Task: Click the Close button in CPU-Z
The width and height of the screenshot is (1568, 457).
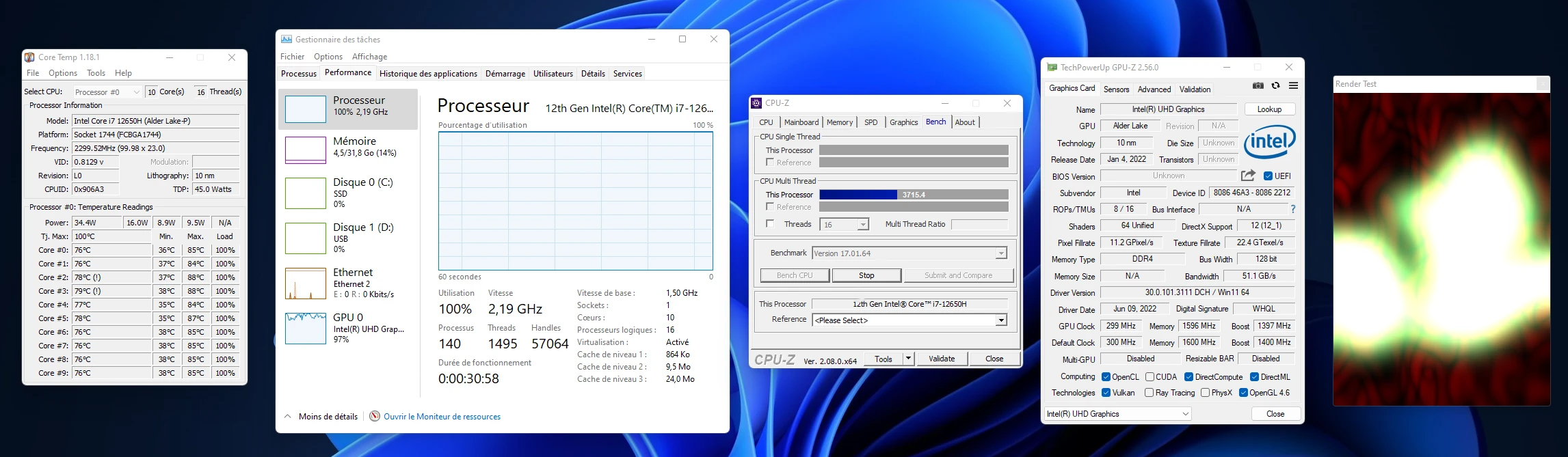Action: (994, 359)
